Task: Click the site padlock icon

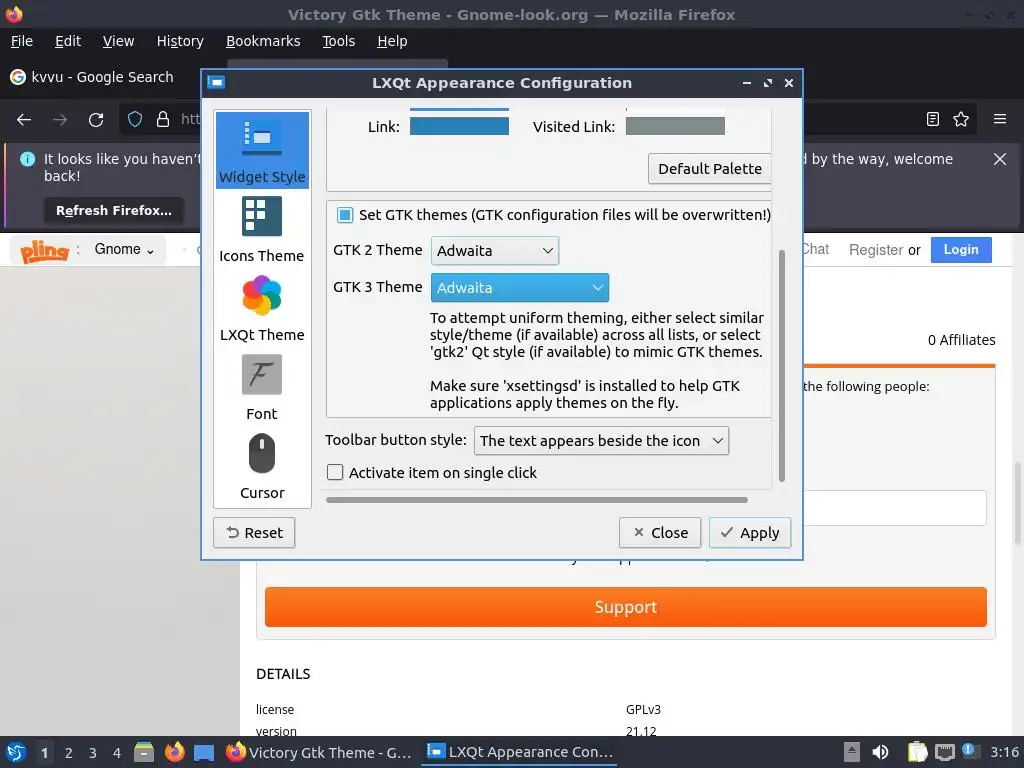Action: (x=163, y=120)
